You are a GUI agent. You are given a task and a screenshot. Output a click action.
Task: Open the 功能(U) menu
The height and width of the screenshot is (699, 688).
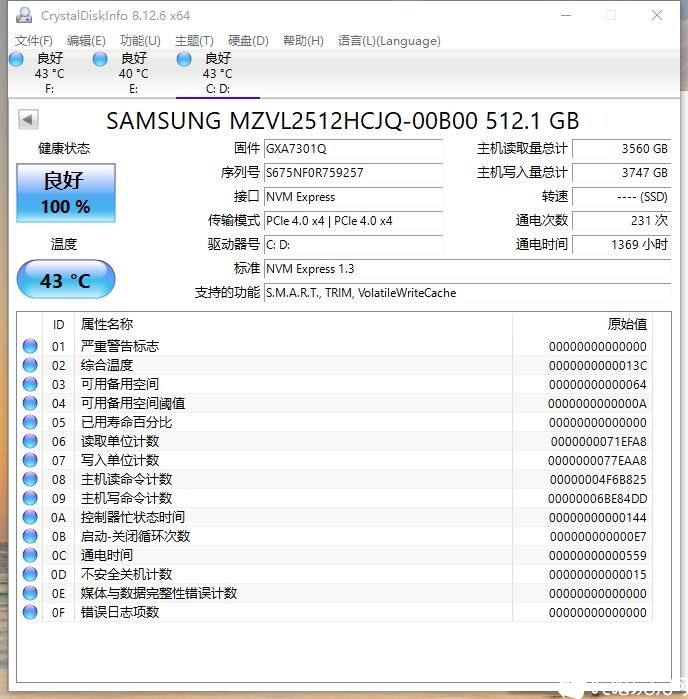click(140, 41)
